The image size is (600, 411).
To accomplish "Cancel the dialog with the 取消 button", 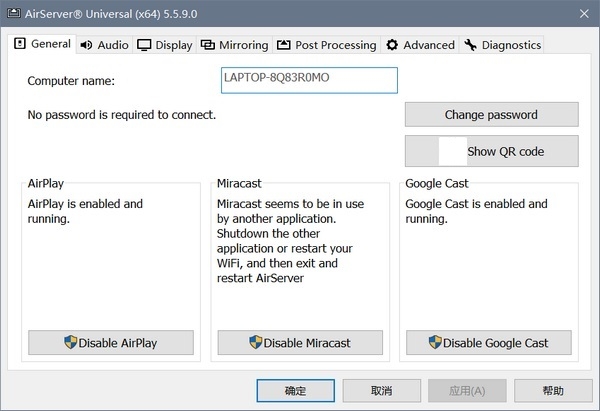I will 381,390.
